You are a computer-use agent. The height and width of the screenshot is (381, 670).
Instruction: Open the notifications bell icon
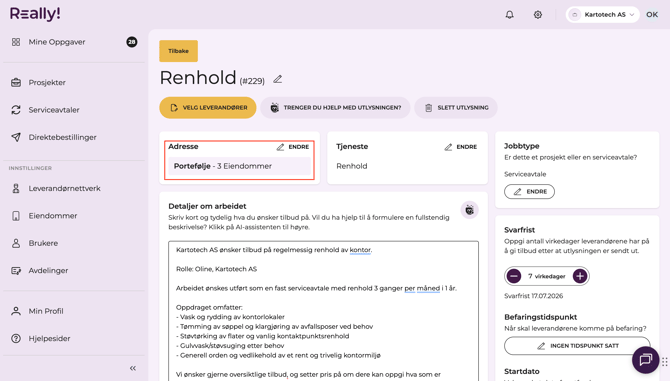point(509,15)
